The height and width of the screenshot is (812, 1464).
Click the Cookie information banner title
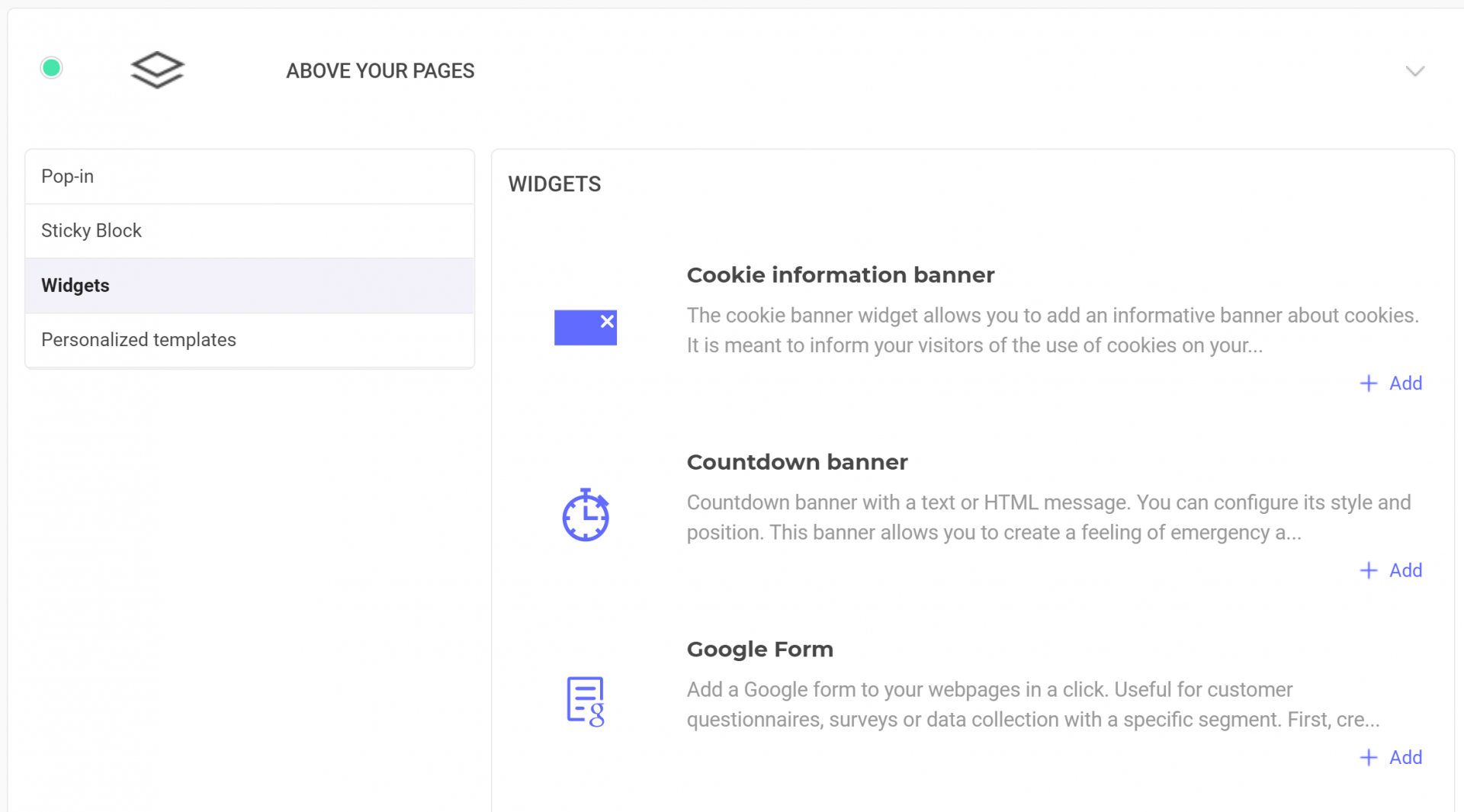pyautogui.click(x=840, y=274)
